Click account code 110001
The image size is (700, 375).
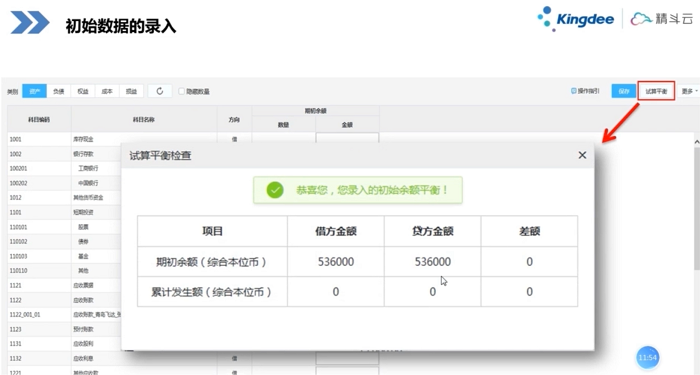pyautogui.click(x=18, y=227)
